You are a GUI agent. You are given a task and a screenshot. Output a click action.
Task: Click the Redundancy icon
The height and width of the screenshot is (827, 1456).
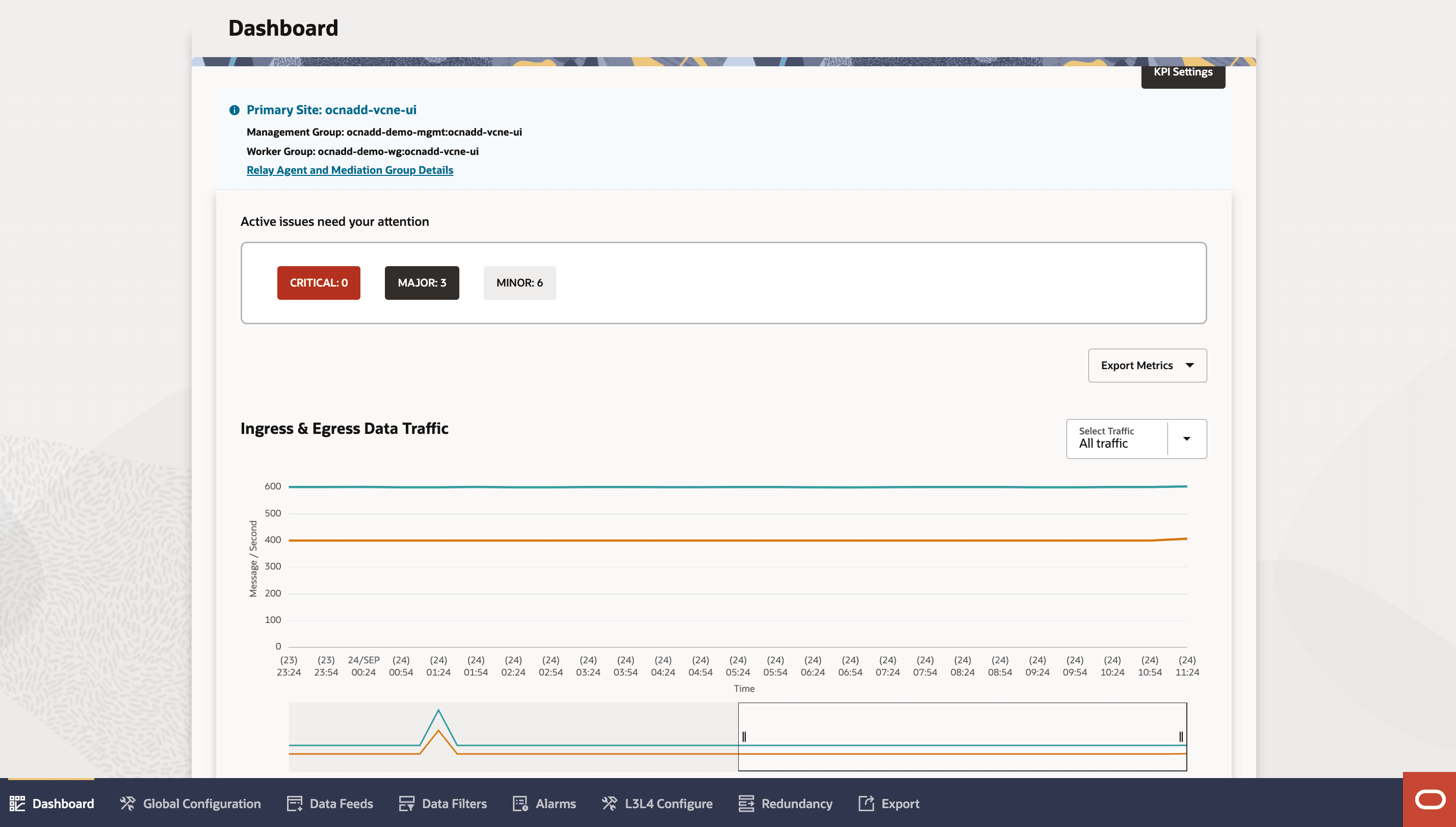(746, 803)
